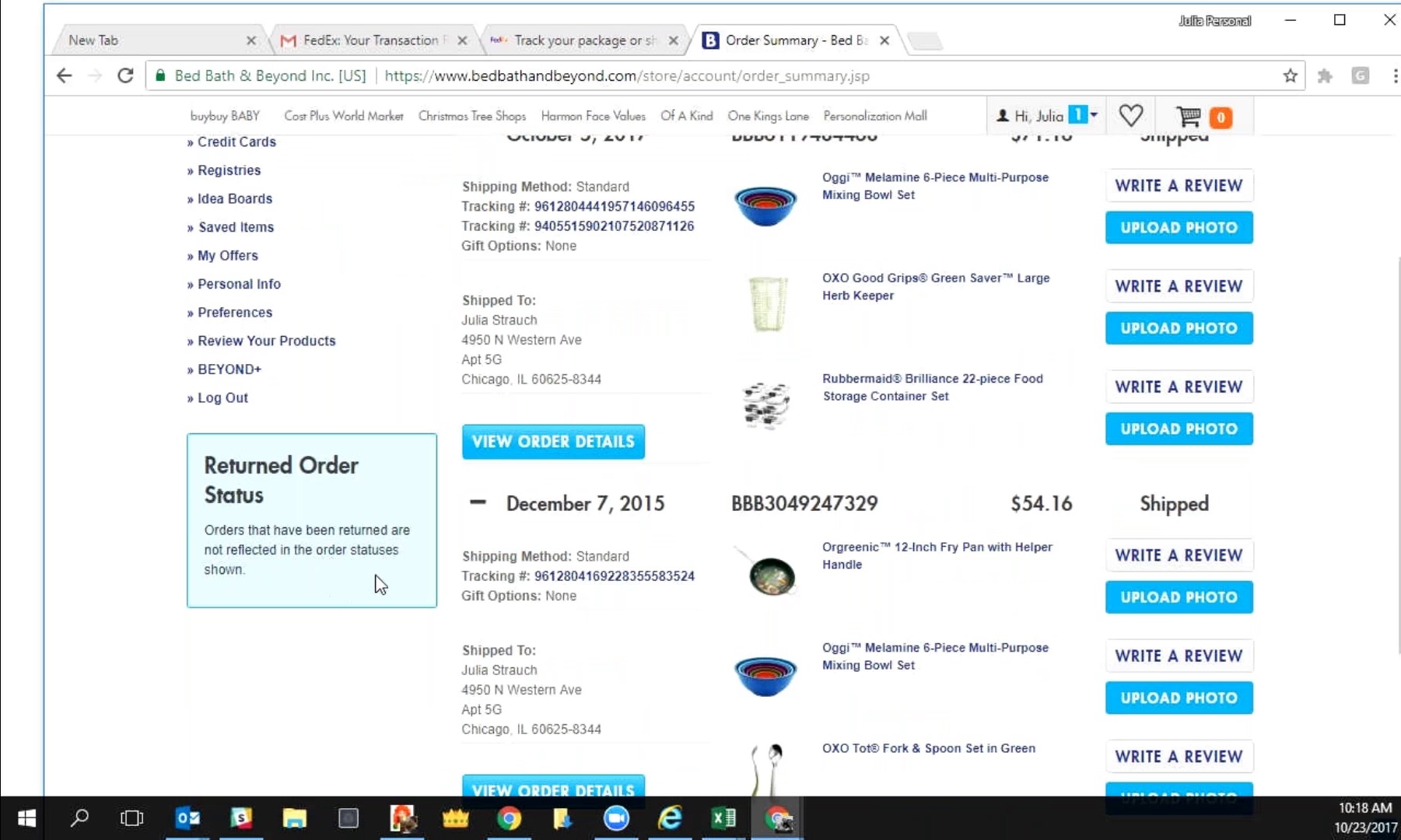This screenshot has height=840, width=1401.
Task: Open the Chrome three-dot menu
Action: (1395, 75)
